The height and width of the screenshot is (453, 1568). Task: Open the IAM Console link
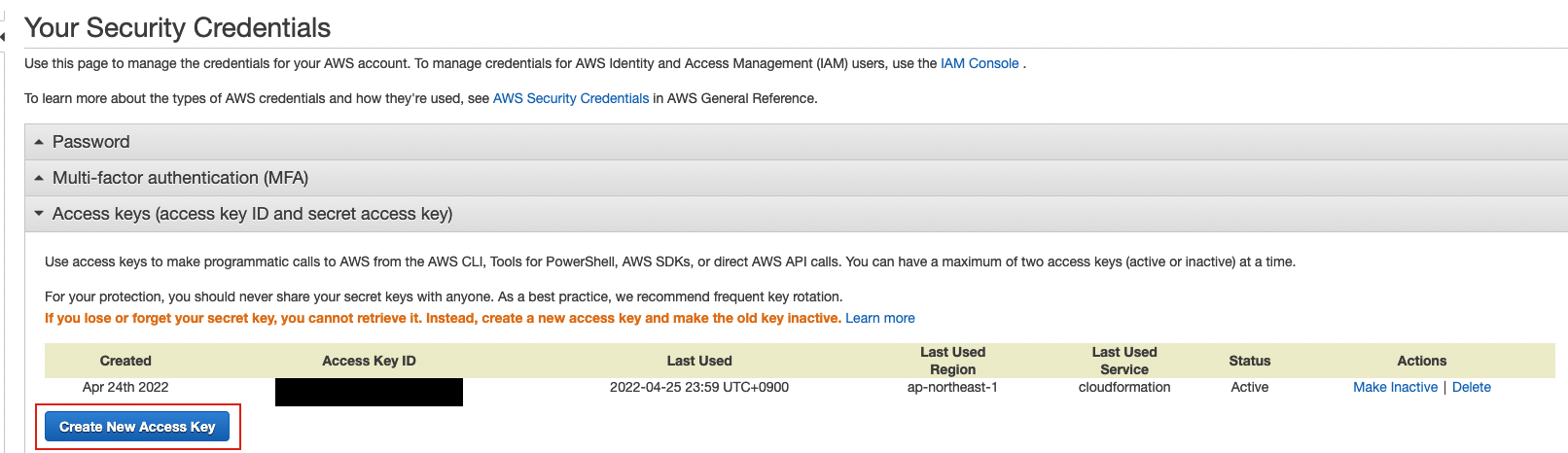click(x=980, y=63)
